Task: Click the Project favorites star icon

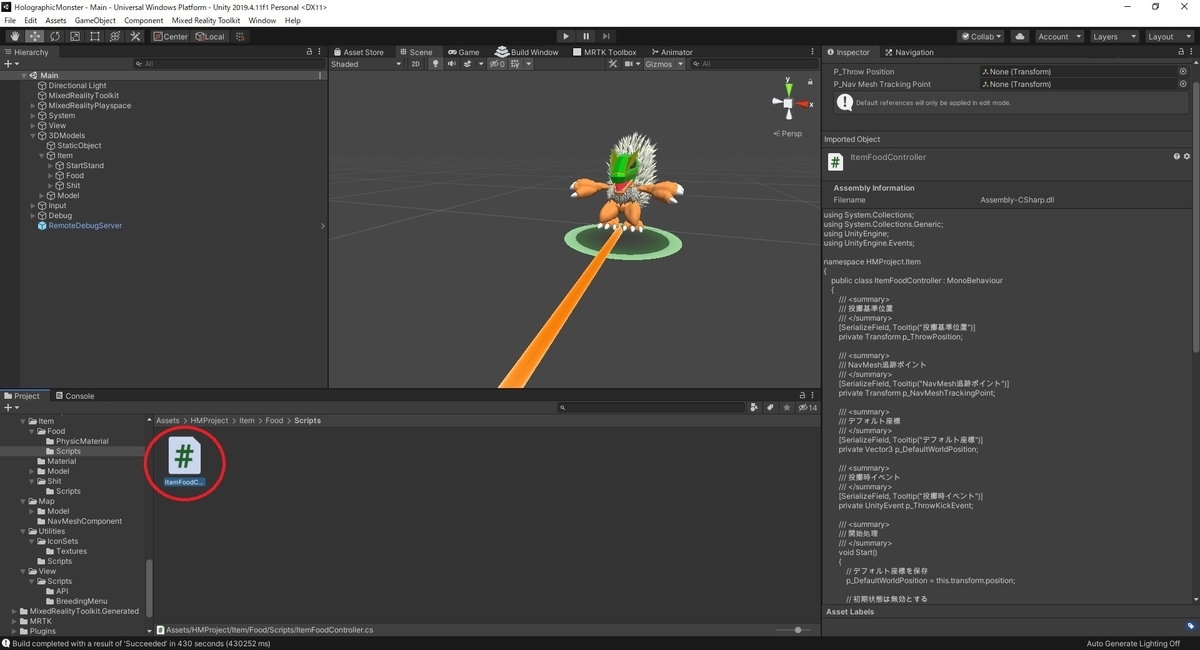Action: coord(788,408)
